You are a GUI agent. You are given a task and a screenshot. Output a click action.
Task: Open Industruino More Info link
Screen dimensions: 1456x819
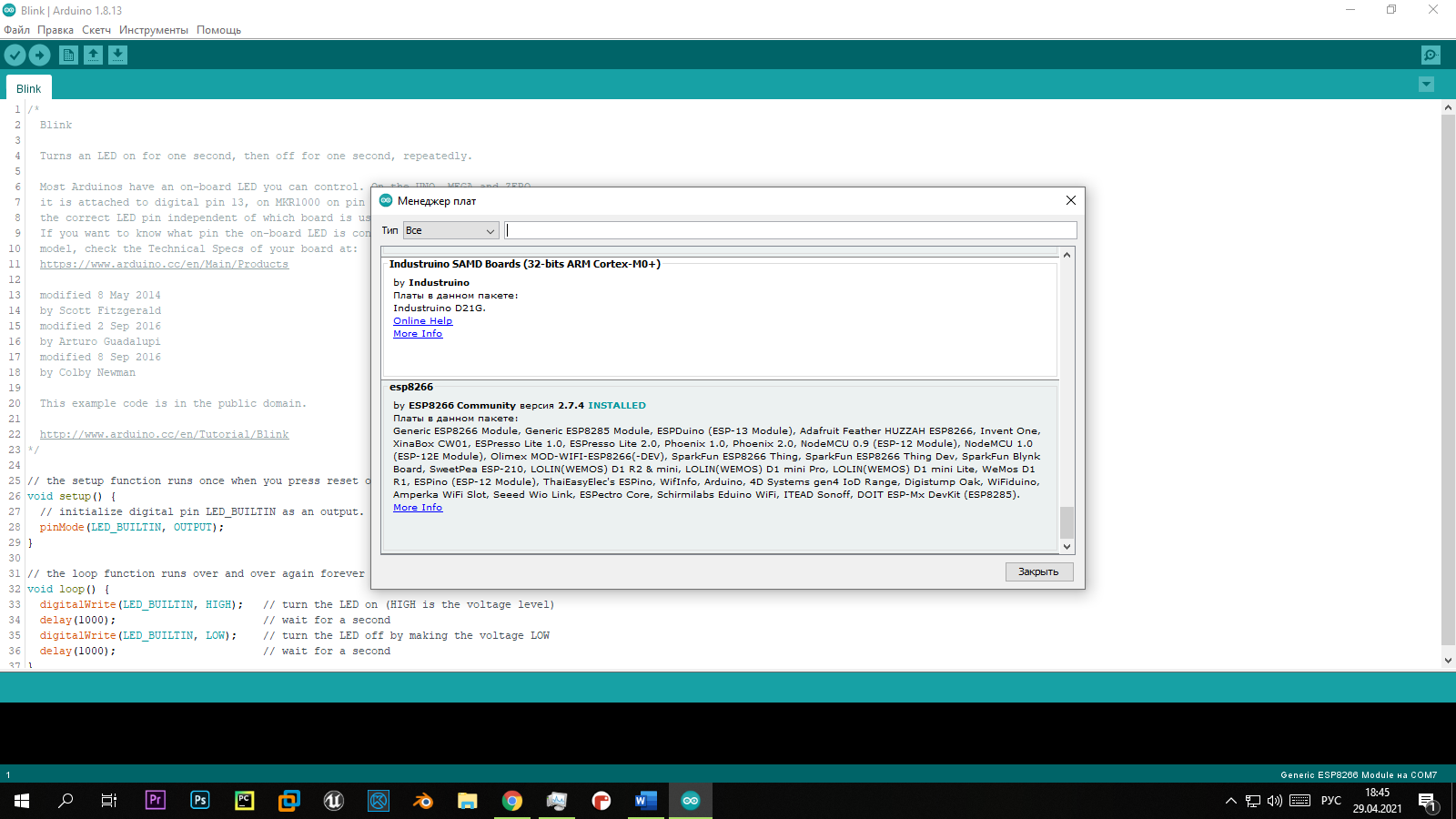pyautogui.click(x=418, y=334)
